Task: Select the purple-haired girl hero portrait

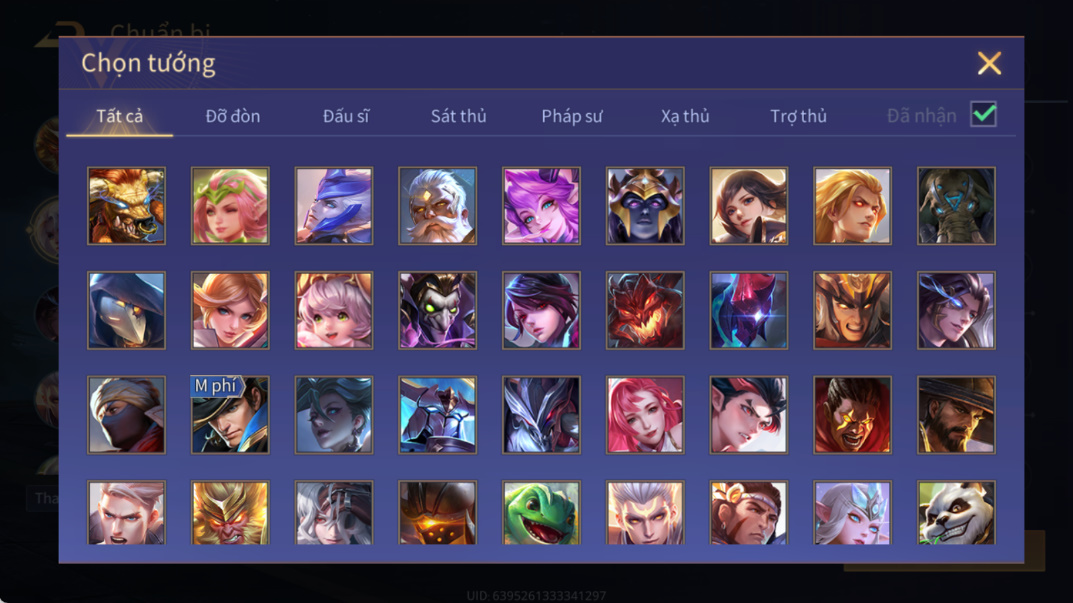Action: pyautogui.click(x=541, y=206)
